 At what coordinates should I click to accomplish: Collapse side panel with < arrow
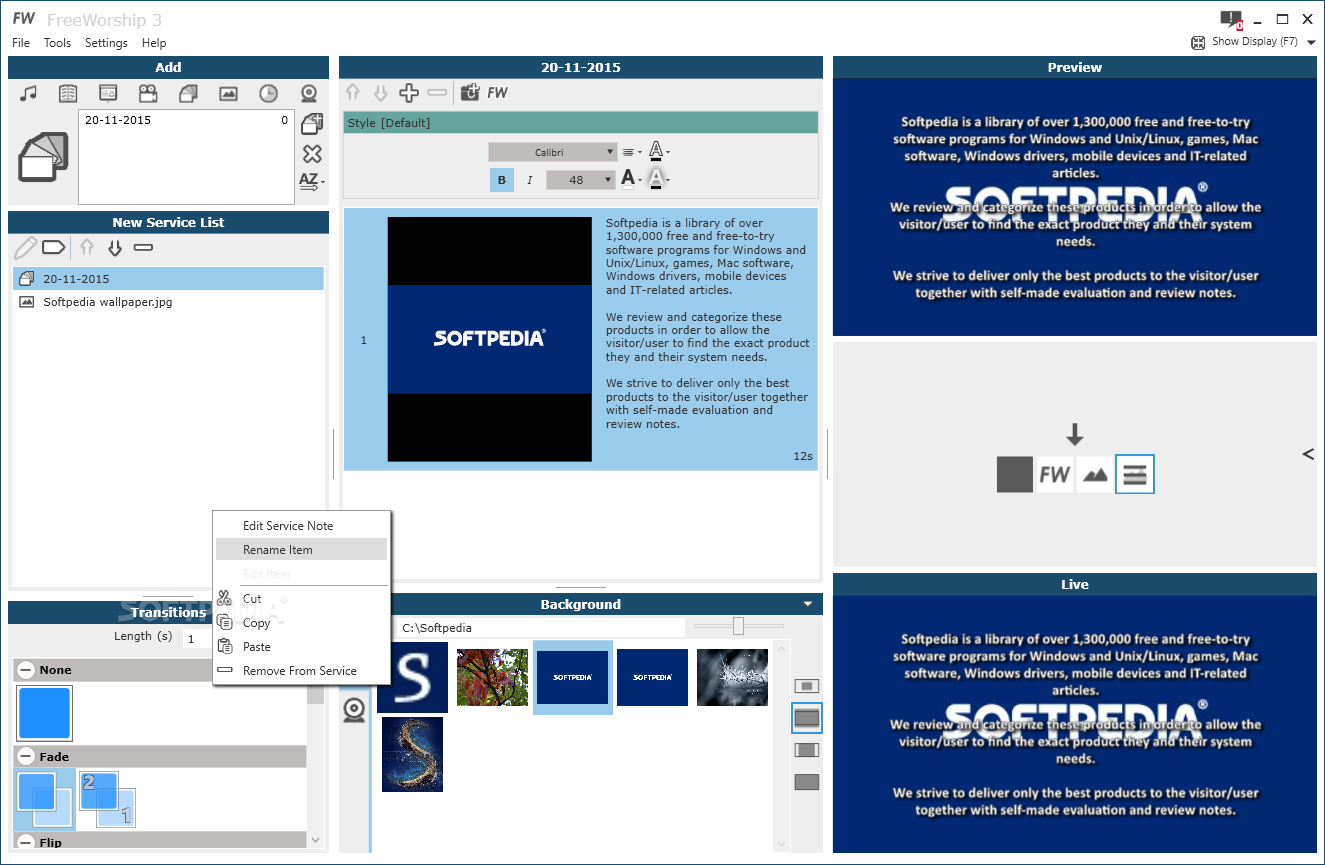click(1308, 454)
